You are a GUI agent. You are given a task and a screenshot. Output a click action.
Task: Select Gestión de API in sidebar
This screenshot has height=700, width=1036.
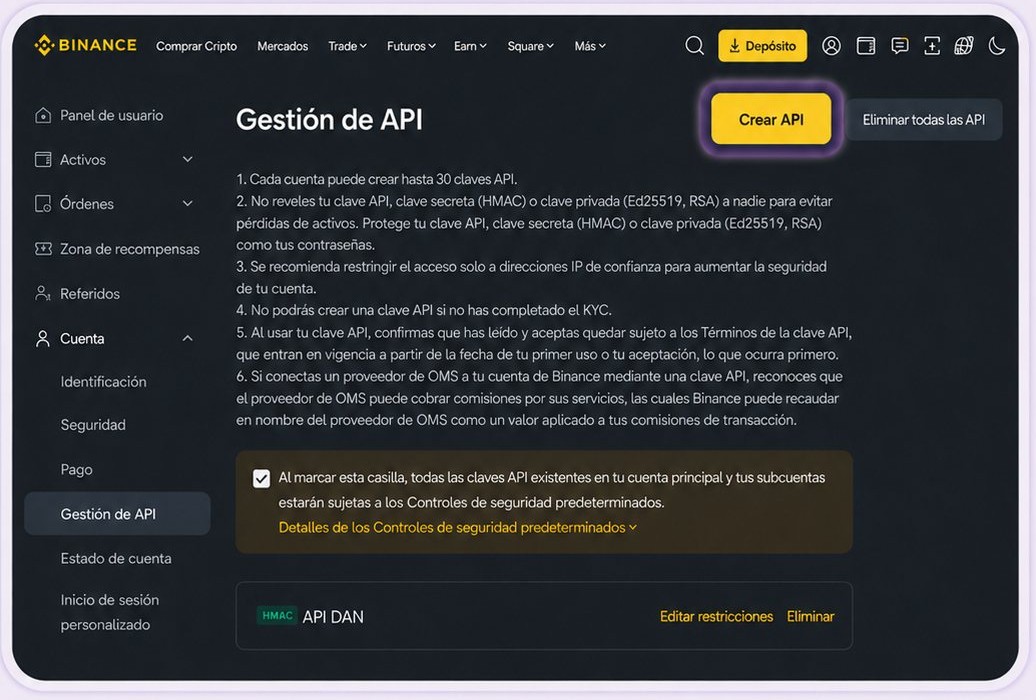117,514
